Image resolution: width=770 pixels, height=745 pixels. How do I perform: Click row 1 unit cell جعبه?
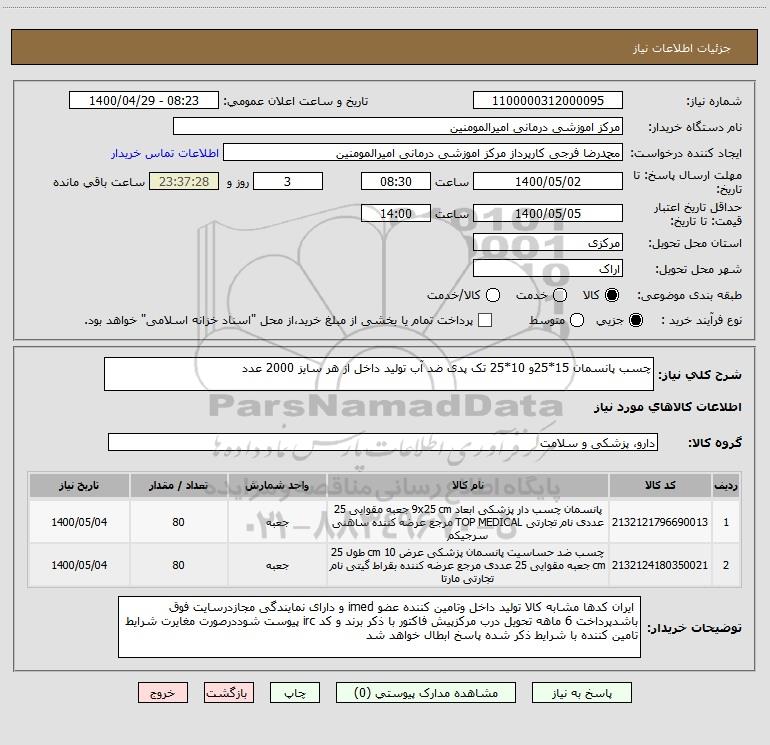277,522
